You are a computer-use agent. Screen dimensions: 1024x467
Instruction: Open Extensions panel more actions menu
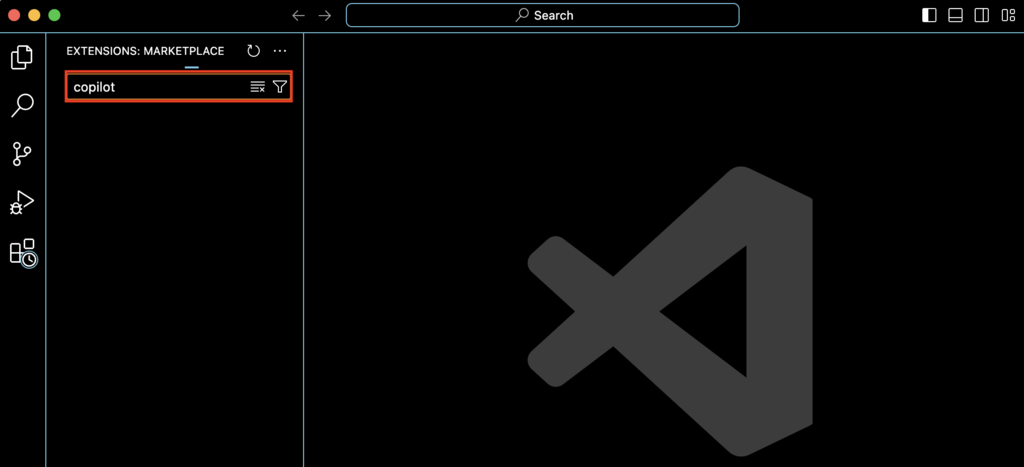tap(280, 51)
